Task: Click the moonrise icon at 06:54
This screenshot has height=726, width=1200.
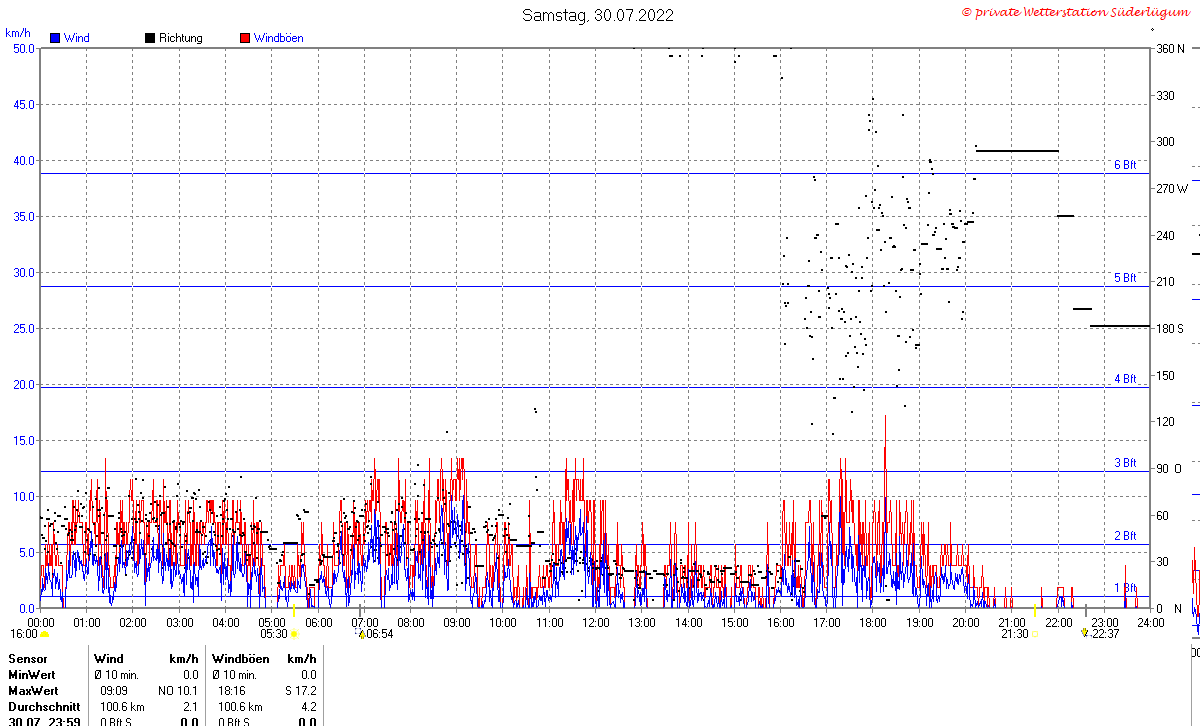Action: pos(360,634)
